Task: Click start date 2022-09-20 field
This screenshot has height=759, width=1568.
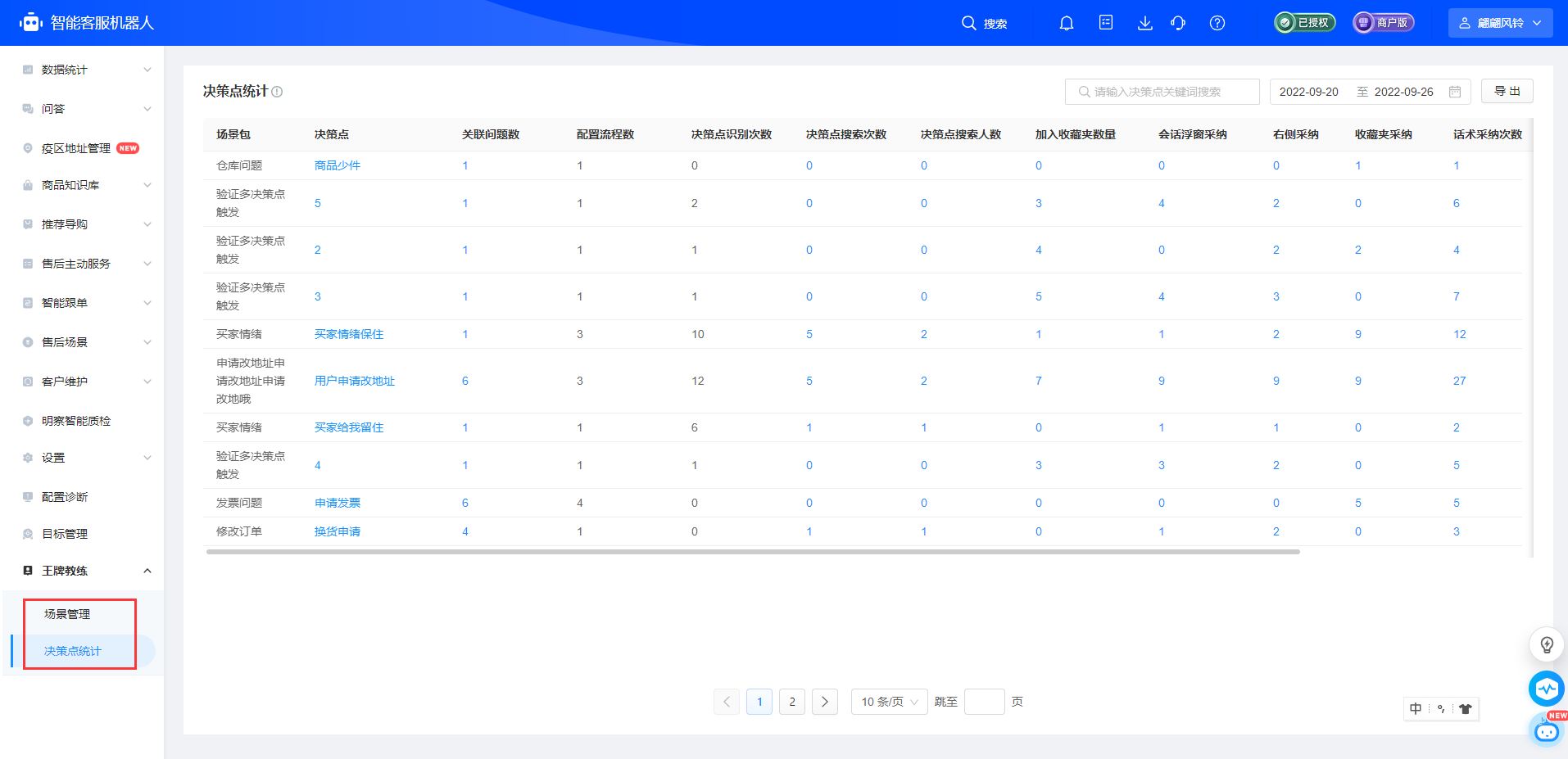Action: pyautogui.click(x=1309, y=92)
